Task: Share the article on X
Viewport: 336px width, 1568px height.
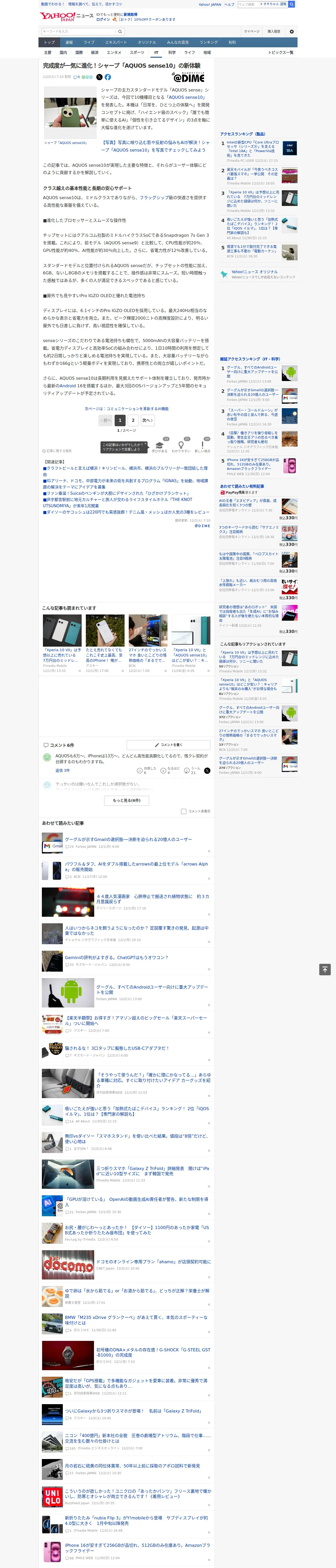Action: point(99,77)
